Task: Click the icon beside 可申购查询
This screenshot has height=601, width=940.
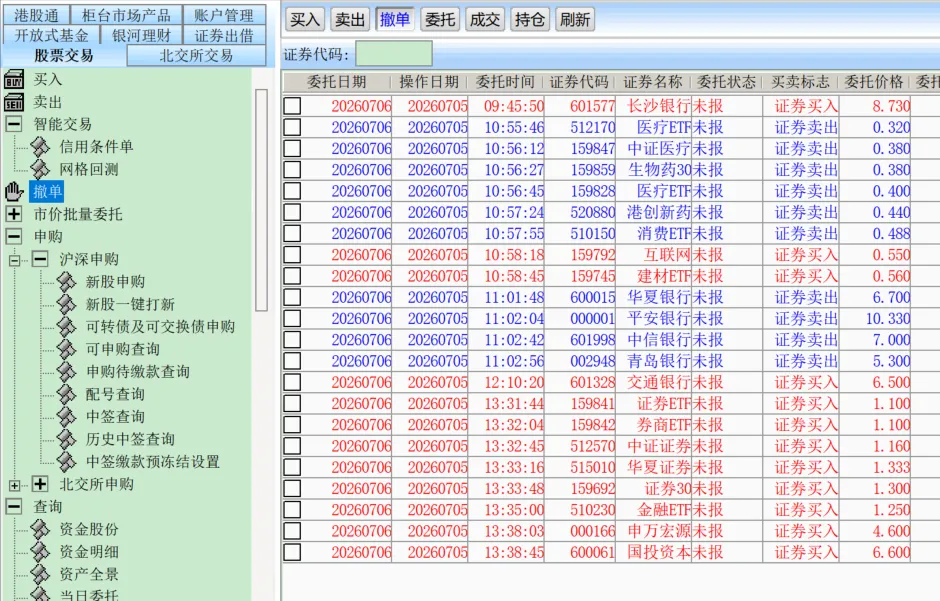Action: click(x=67, y=349)
